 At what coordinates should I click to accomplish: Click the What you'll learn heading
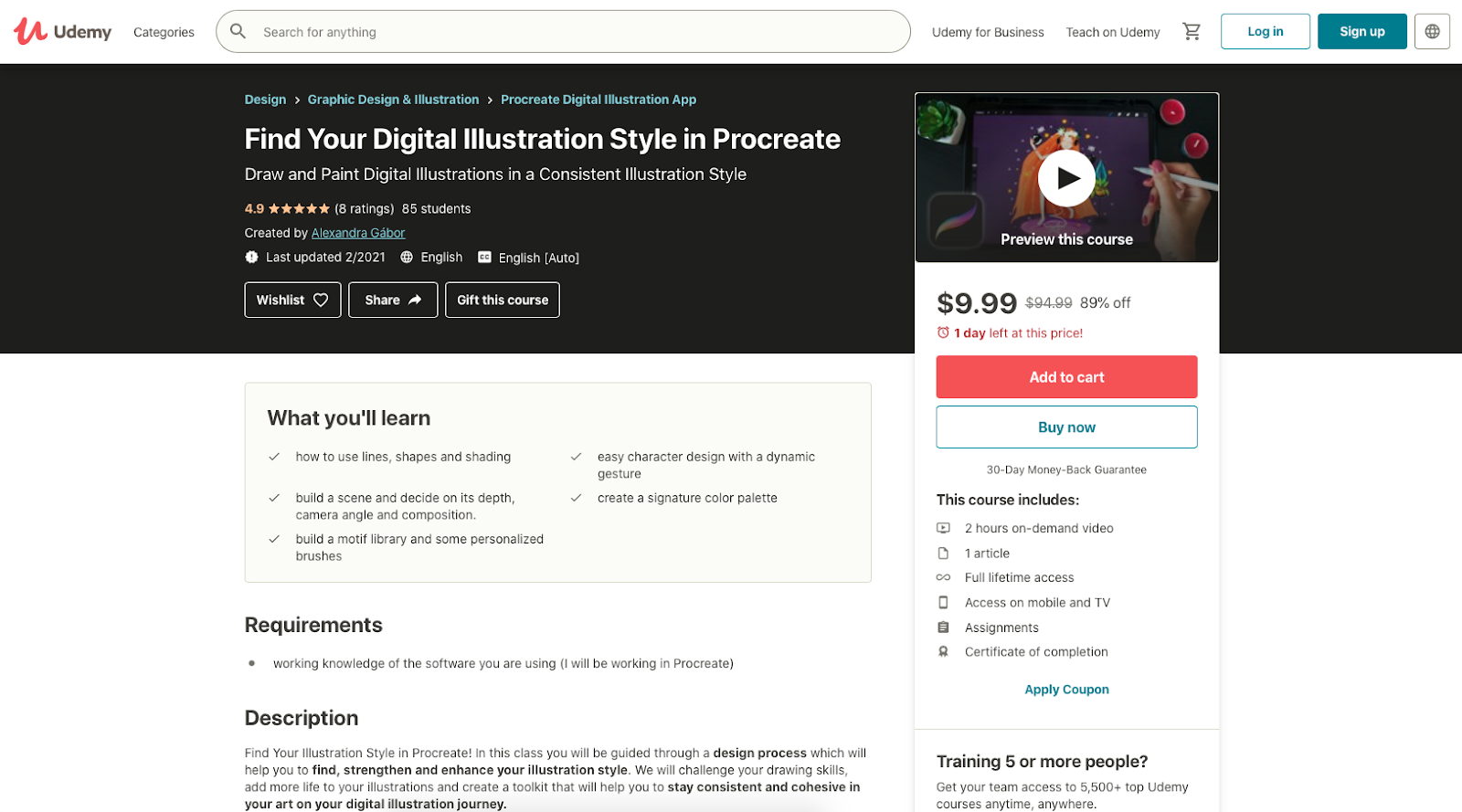coord(349,418)
